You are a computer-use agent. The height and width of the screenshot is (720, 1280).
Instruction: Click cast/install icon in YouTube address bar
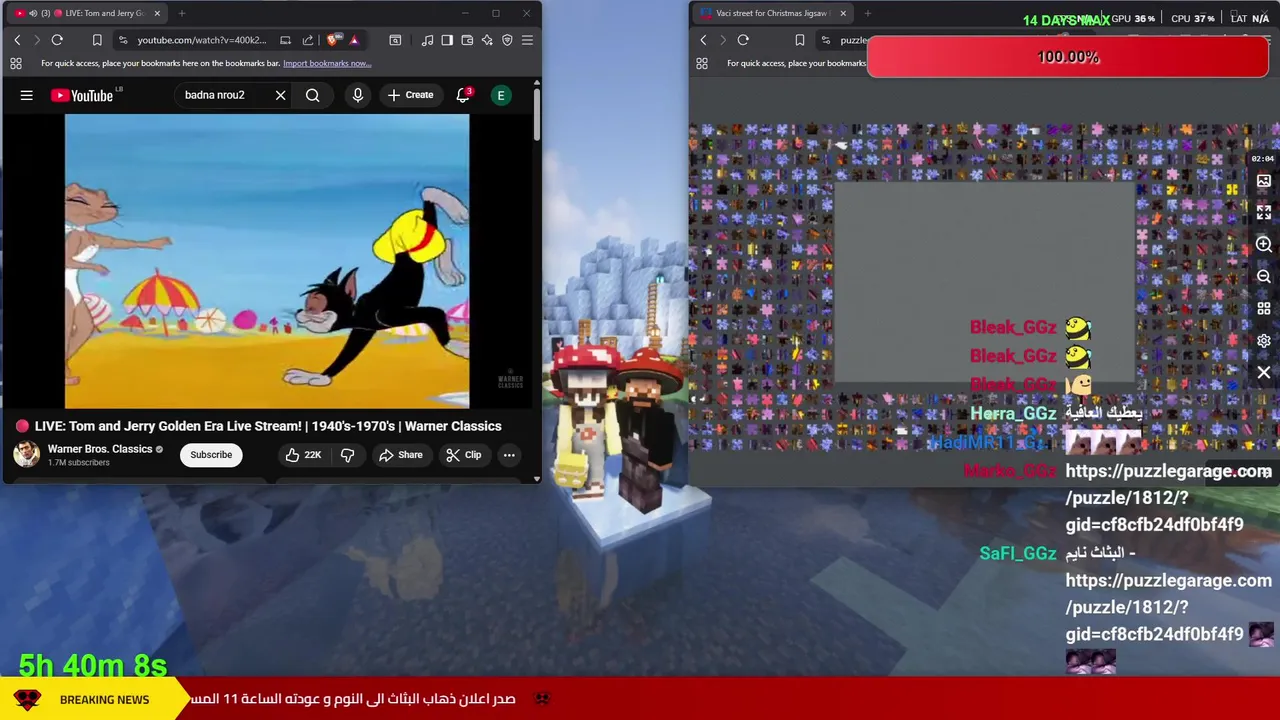tap(285, 40)
